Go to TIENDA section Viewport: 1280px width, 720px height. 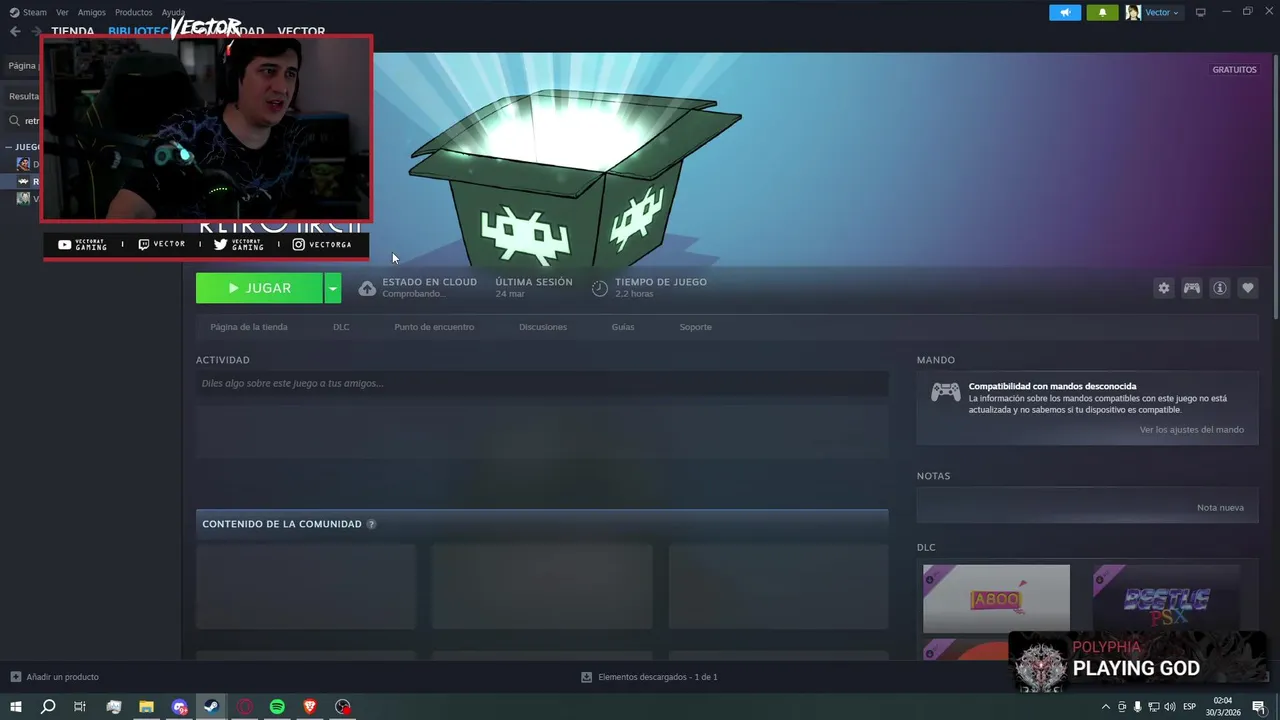(x=73, y=32)
